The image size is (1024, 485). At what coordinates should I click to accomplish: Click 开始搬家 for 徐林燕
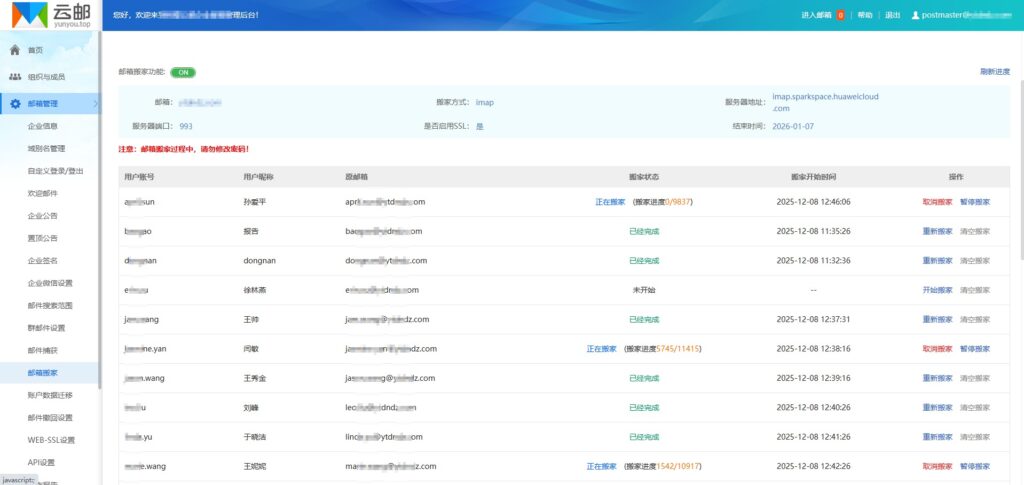[x=937, y=290]
